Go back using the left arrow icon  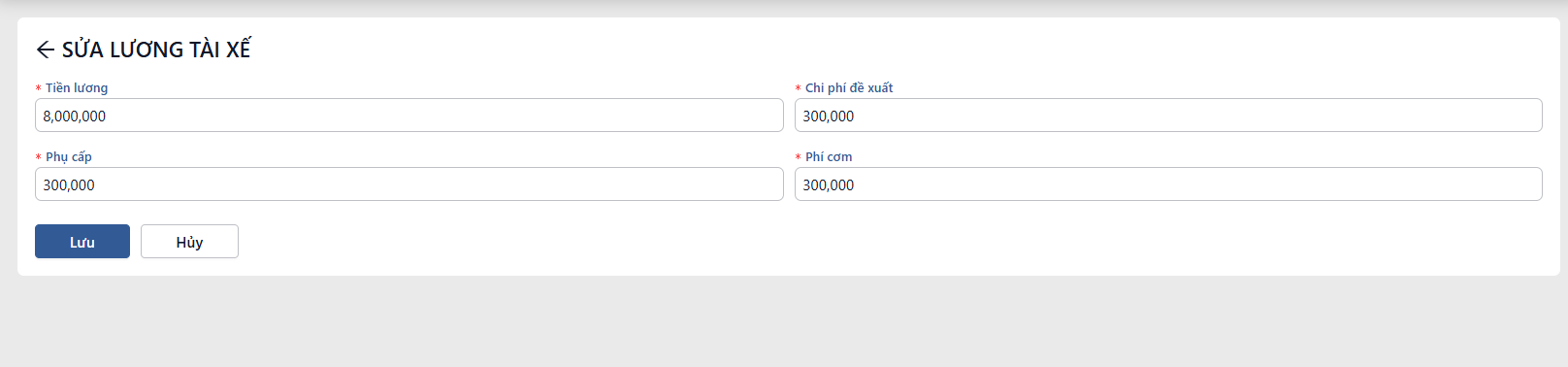pyautogui.click(x=45, y=50)
